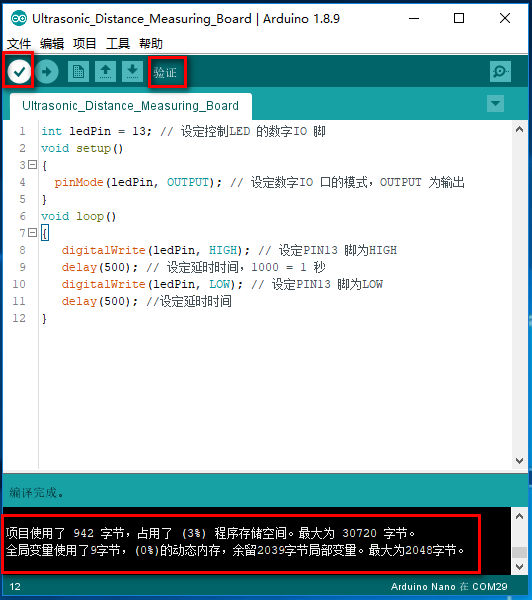This screenshot has width=532, height=600.
Task: Open the 项目 menu
Action: (x=85, y=44)
